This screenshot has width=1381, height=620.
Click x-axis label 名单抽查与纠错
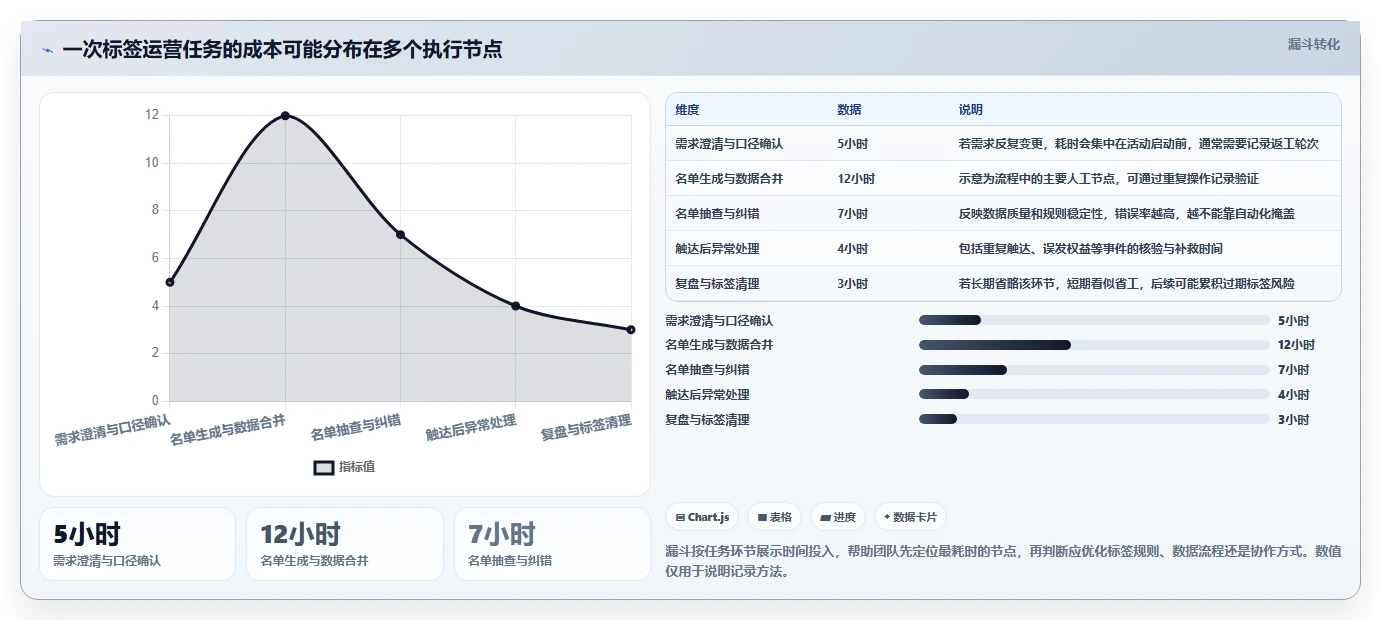click(x=356, y=428)
